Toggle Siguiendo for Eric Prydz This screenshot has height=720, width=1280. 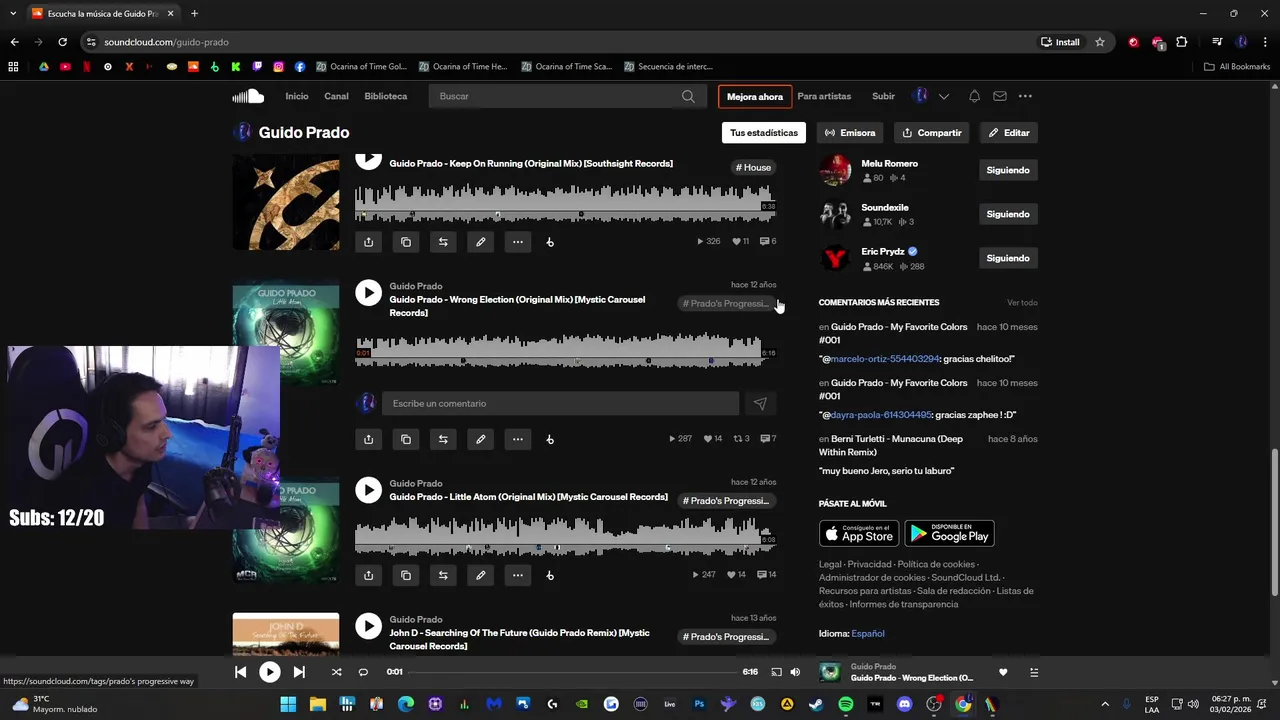(1008, 258)
